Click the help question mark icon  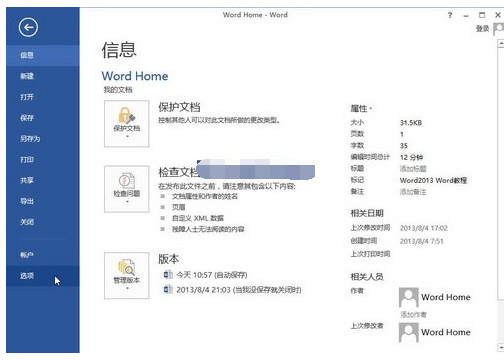coord(450,15)
